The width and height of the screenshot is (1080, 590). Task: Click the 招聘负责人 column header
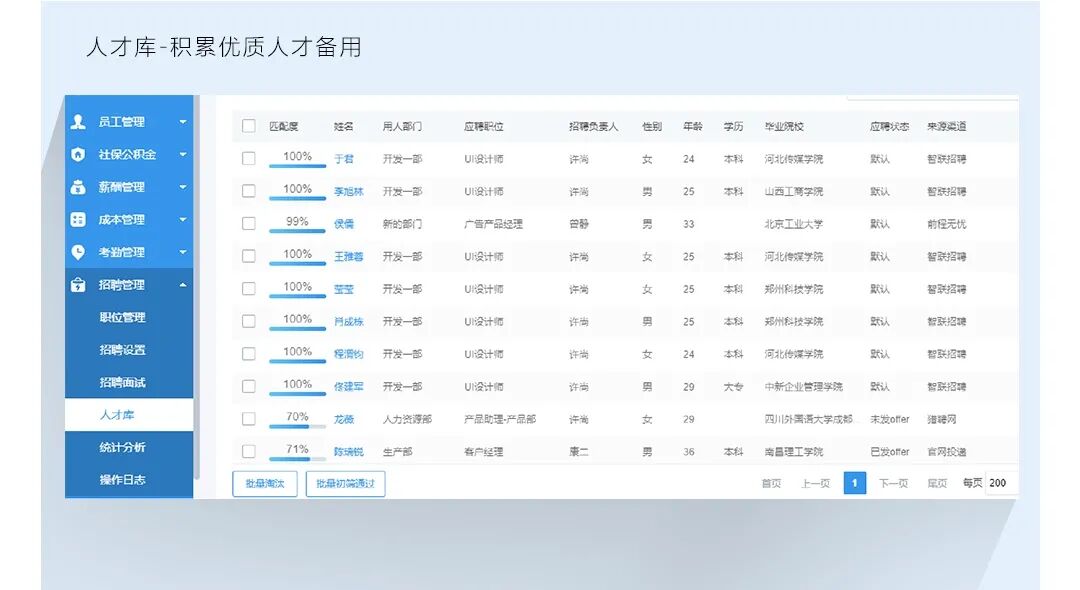click(x=593, y=127)
